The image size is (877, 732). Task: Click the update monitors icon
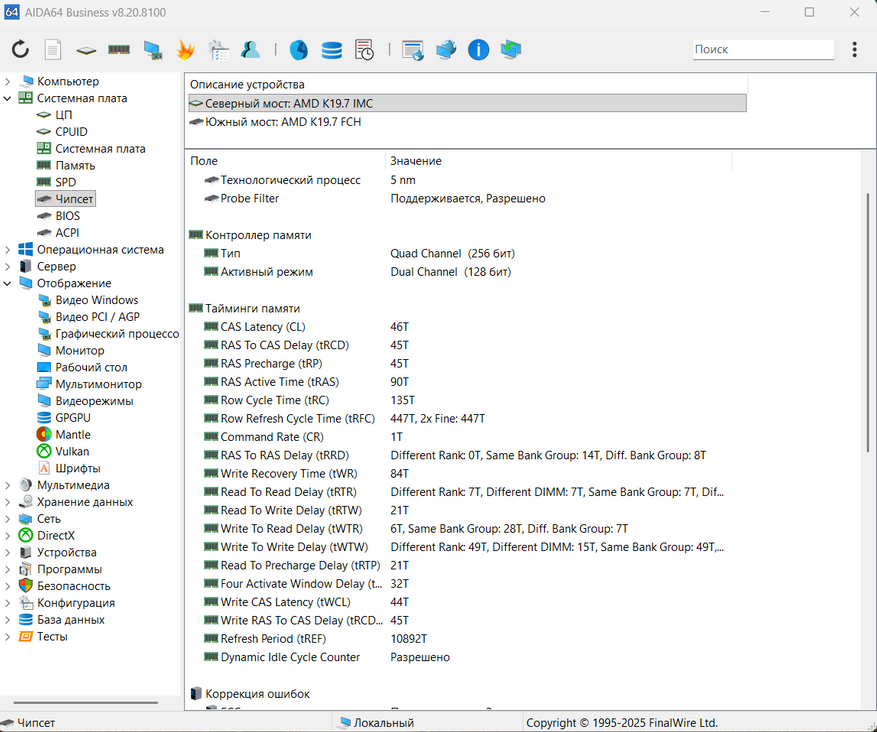pyautogui.click(x=511, y=49)
